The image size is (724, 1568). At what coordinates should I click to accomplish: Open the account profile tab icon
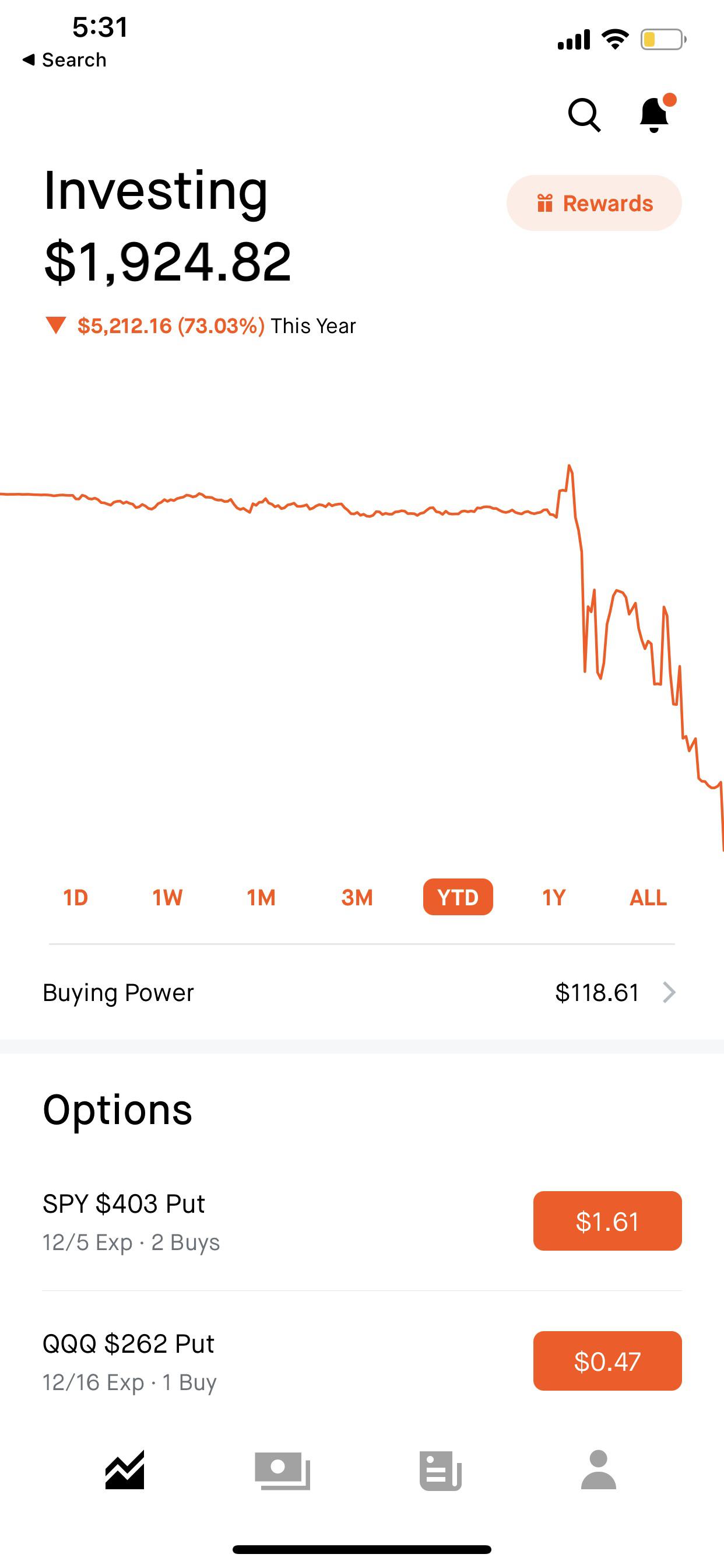click(599, 1471)
